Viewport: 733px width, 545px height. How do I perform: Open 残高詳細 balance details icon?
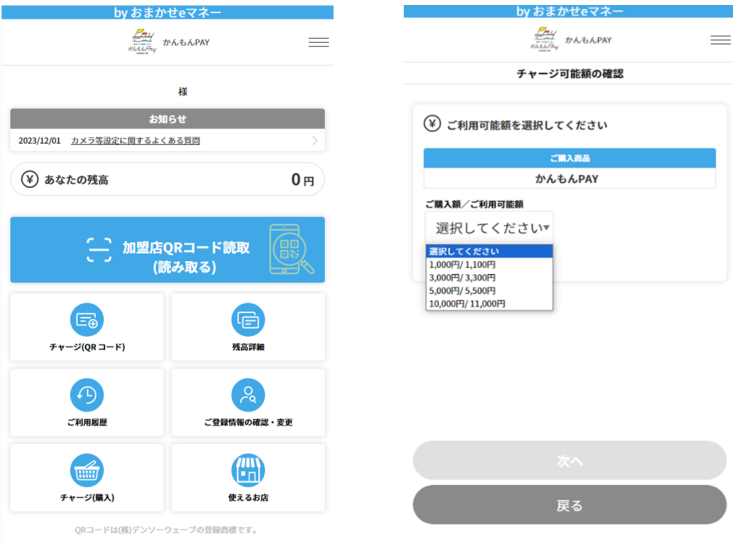[248, 320]
